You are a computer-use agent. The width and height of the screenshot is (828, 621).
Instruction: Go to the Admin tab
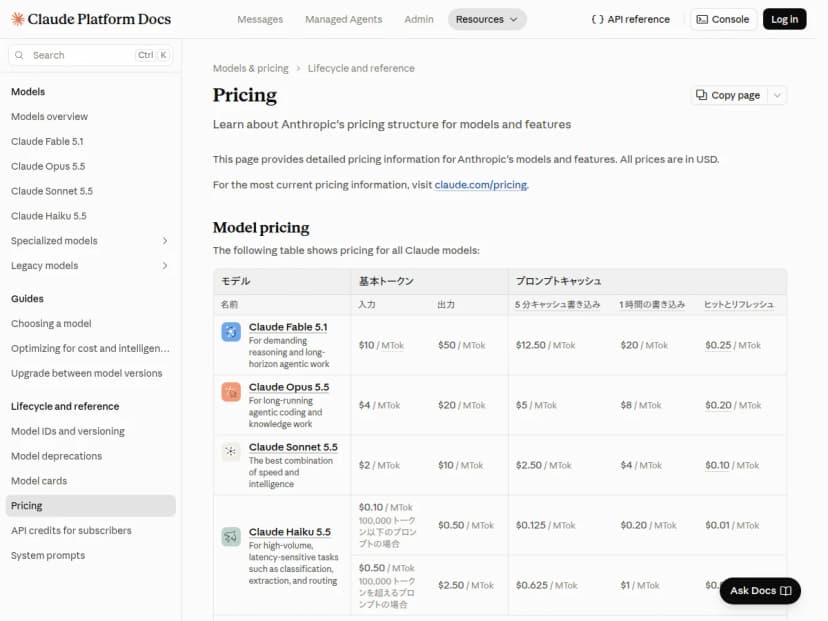point(419,20)
